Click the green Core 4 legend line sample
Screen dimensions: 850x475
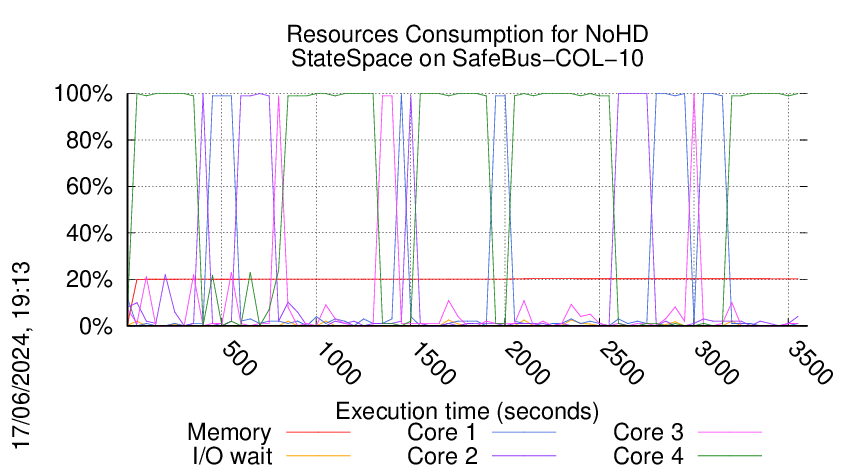pos(730,456)
